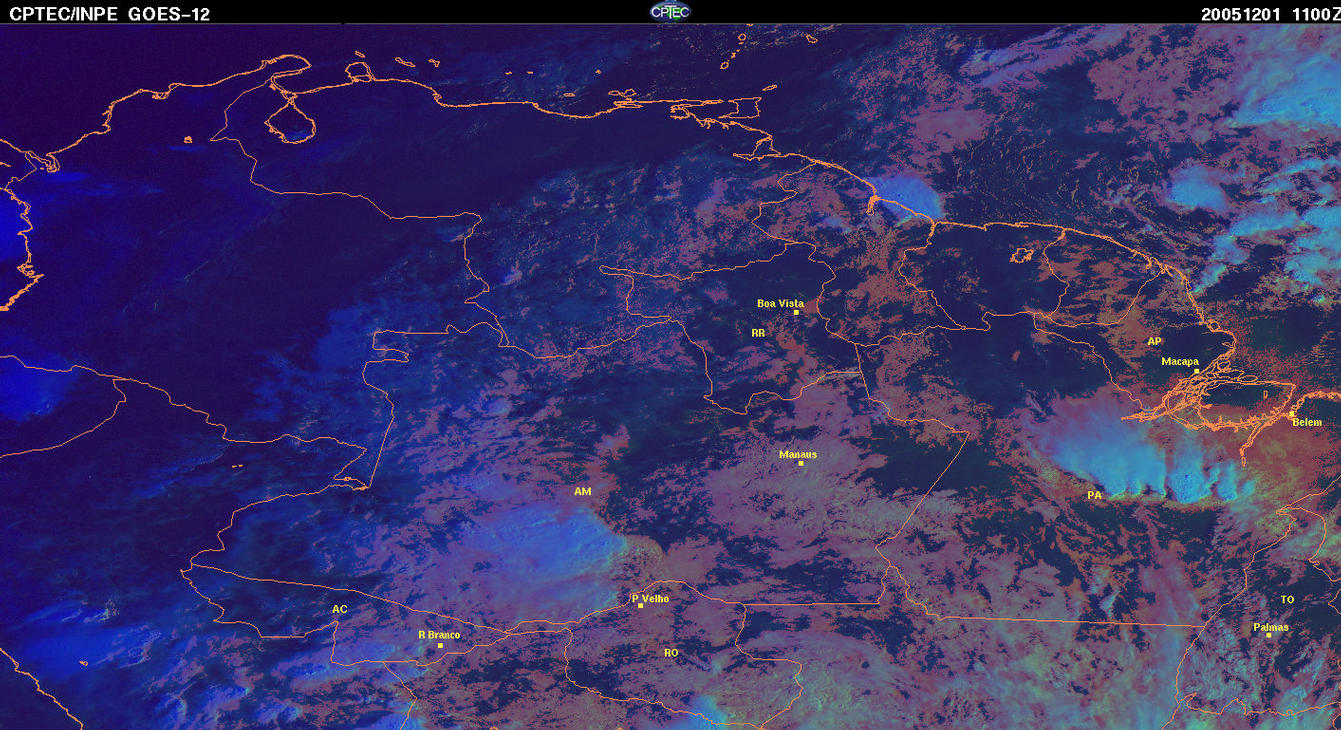Click the Boa Vista city label
This screenshot has height=730, width=1341.
pos(780,303)
